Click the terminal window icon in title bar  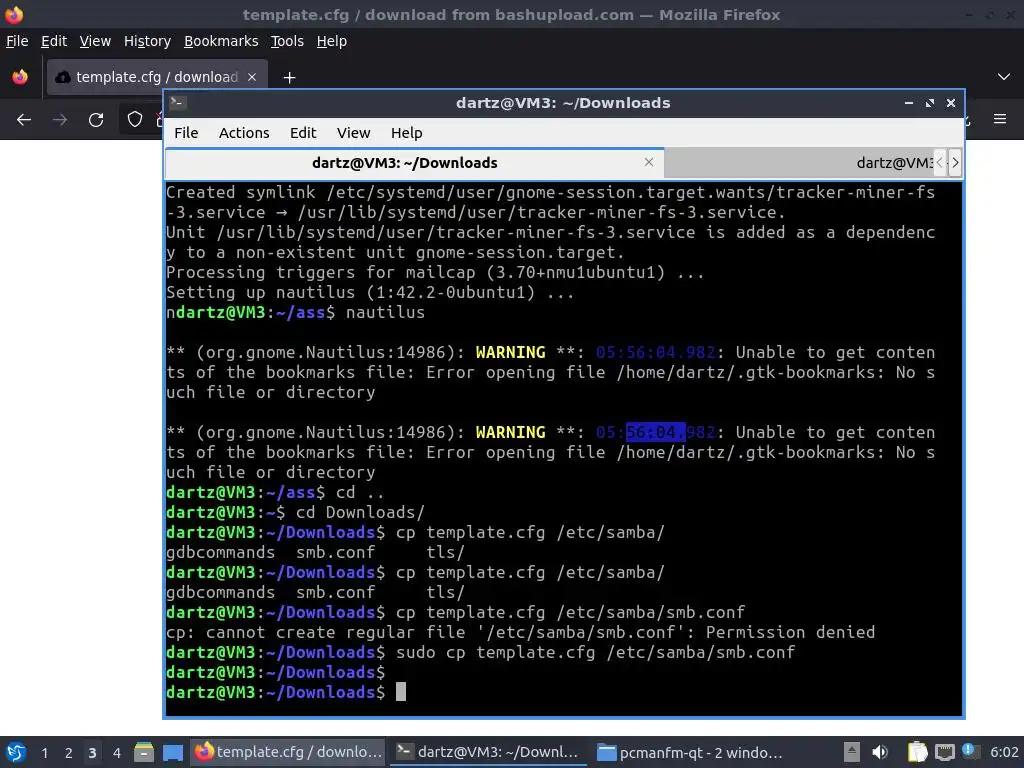(178, 103)
